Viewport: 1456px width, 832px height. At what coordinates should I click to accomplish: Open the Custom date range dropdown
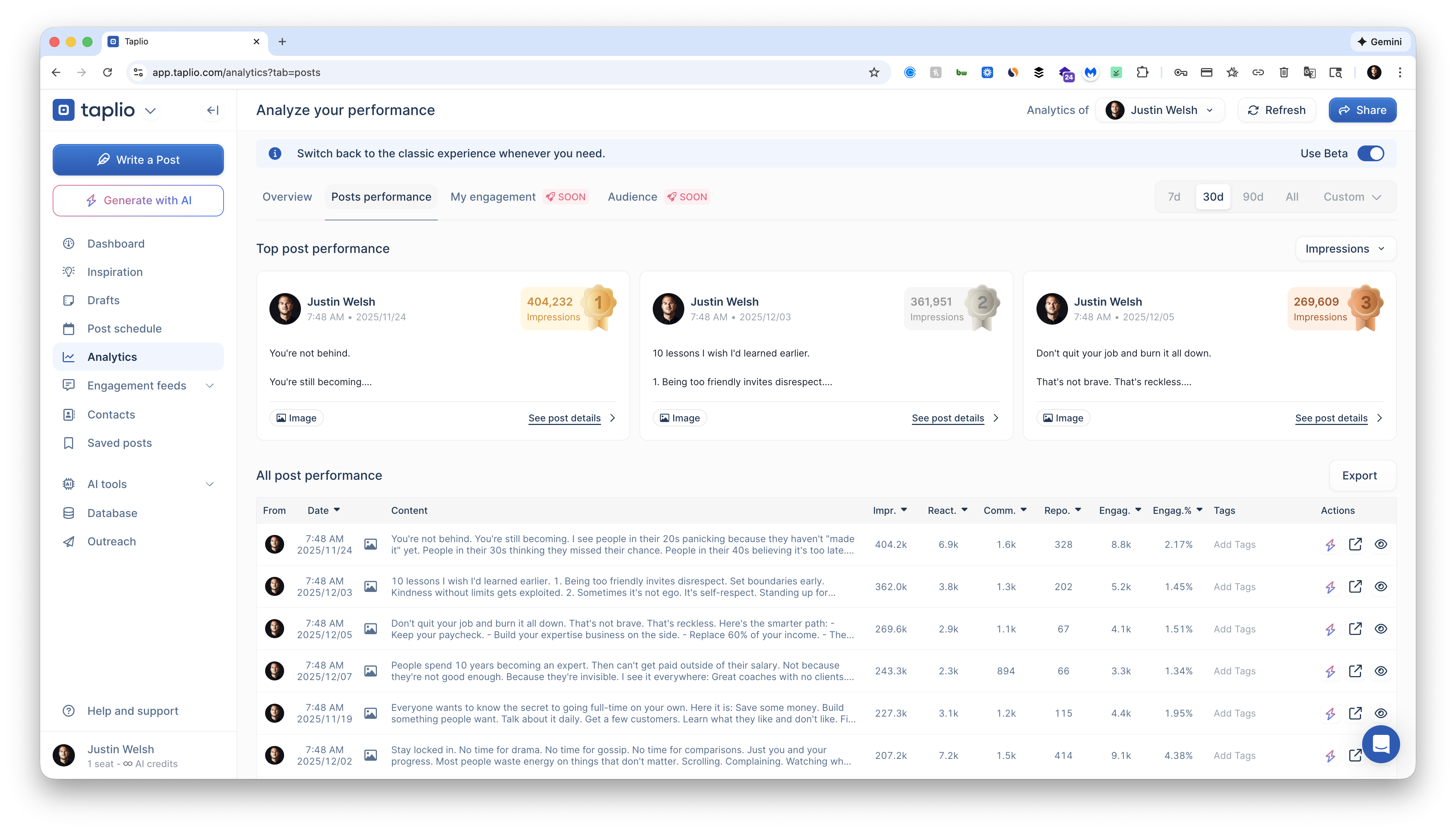pos(1351,197)
